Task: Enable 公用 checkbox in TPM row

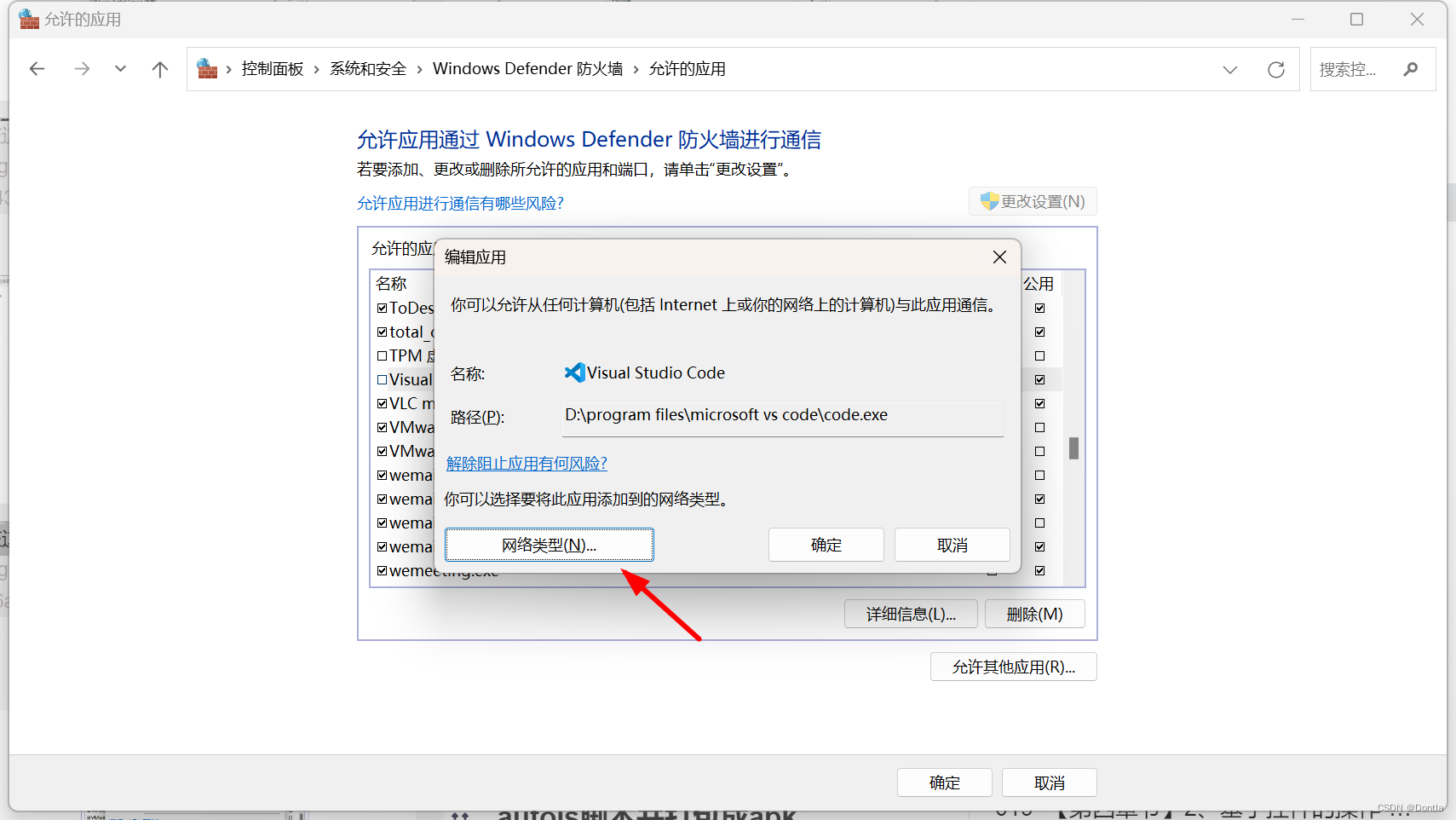Action: (1039, 355)
